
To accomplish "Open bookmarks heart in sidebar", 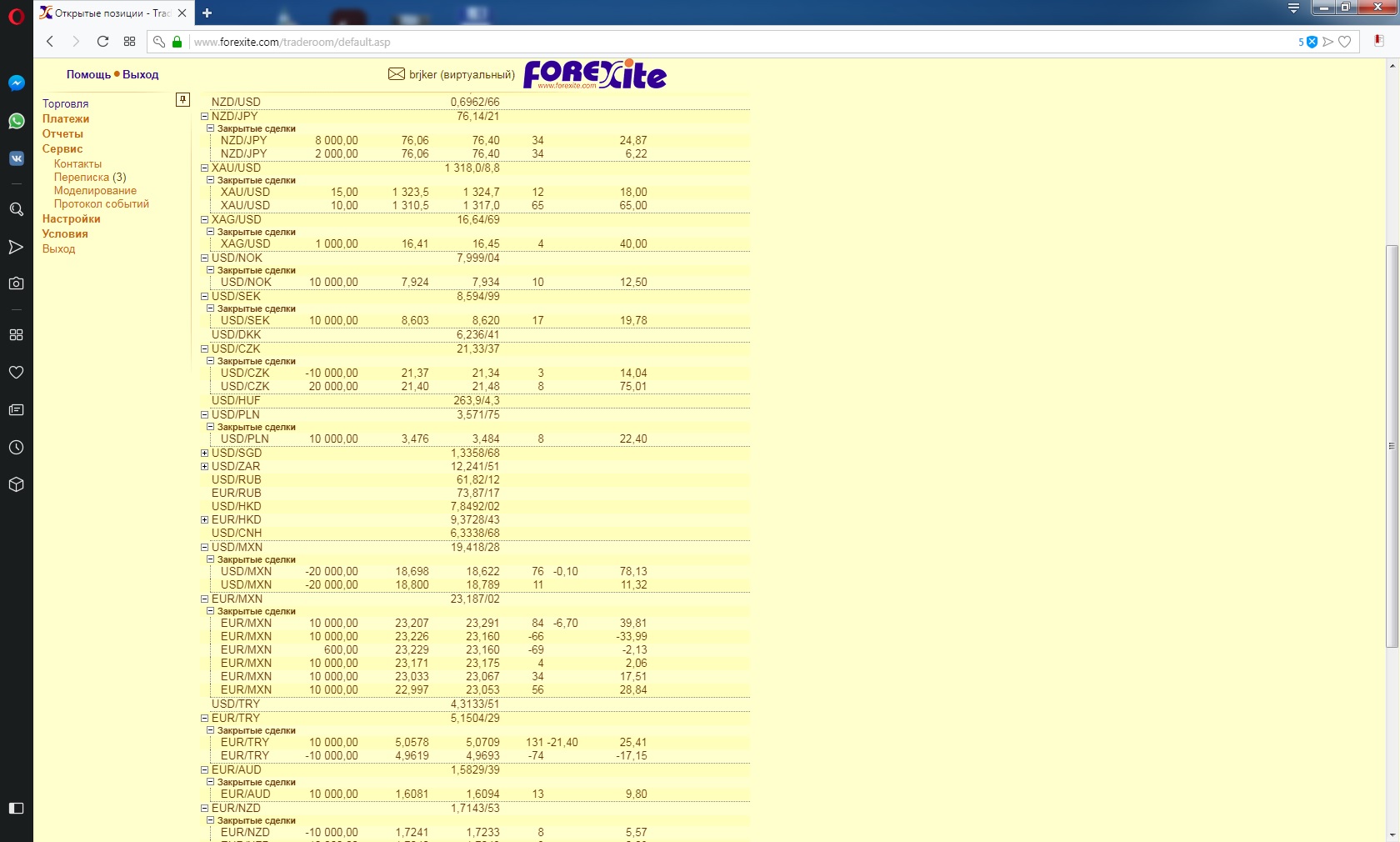I will (16, 372).
